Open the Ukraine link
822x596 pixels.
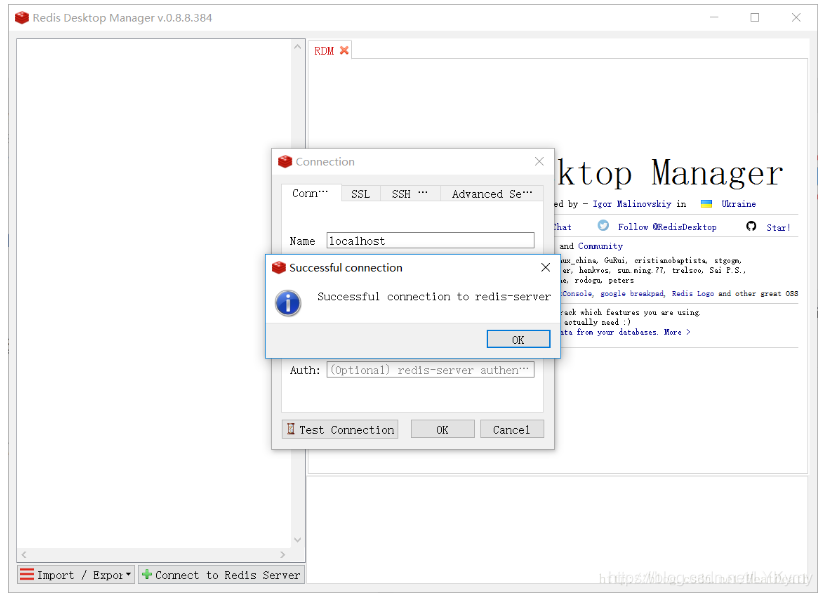tap(738, 203)
